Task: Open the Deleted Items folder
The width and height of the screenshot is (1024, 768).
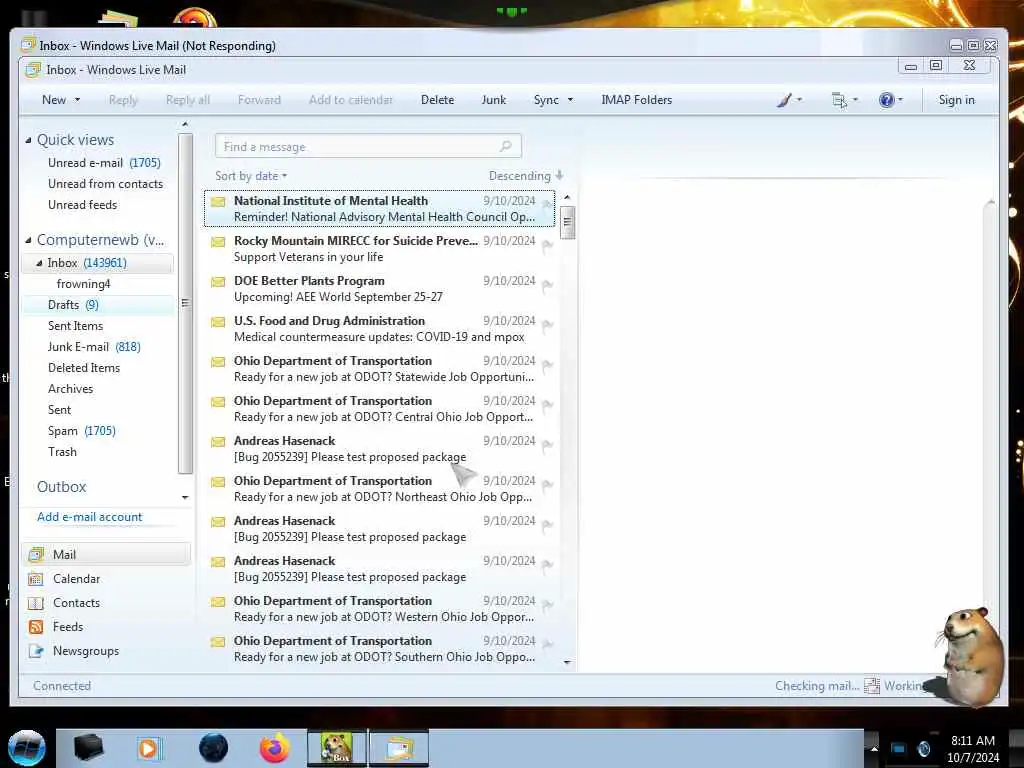Action: click(x=84, y=368)
